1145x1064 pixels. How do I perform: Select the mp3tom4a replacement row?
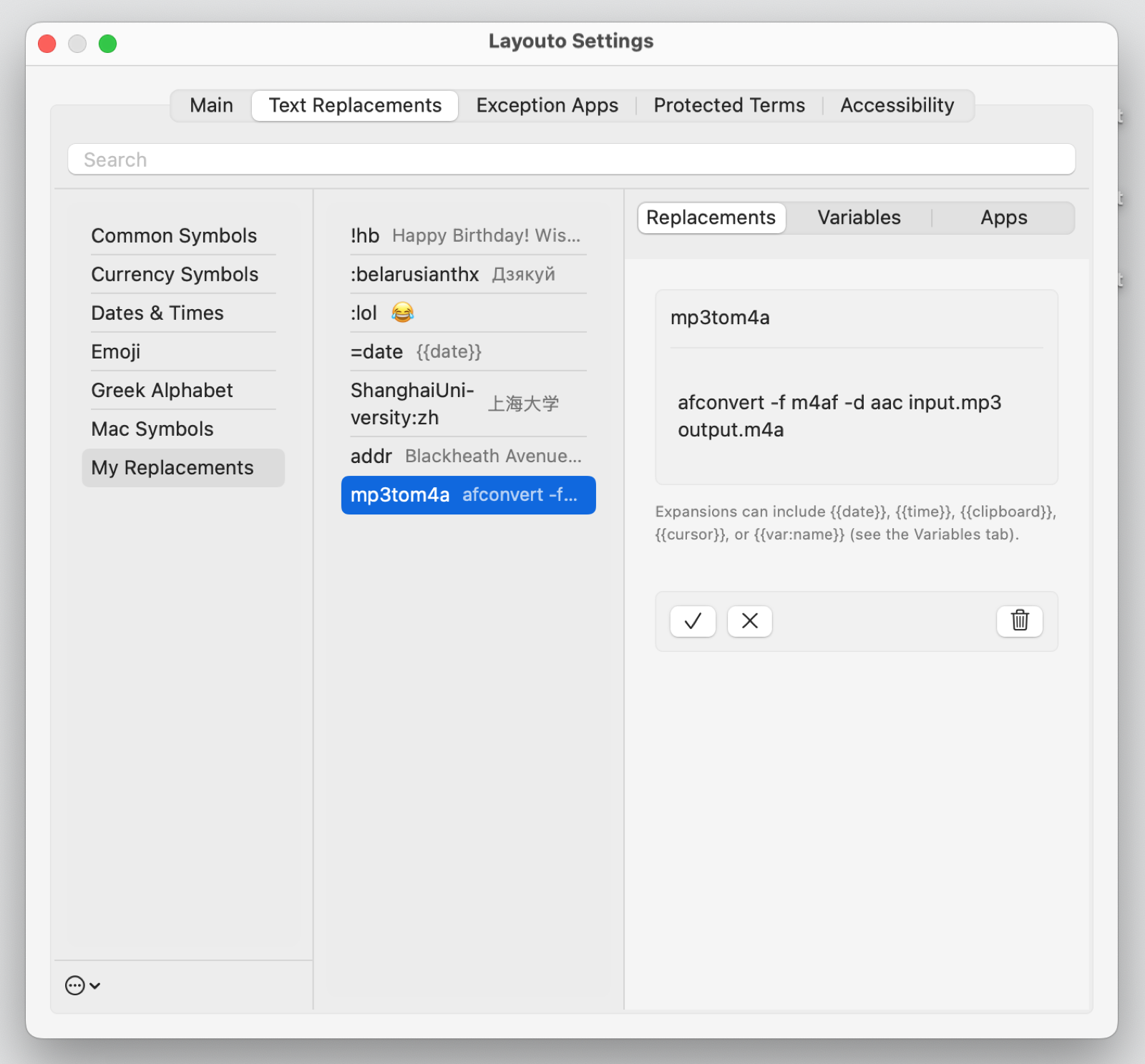pyautogui.click(x=468, y=494)
